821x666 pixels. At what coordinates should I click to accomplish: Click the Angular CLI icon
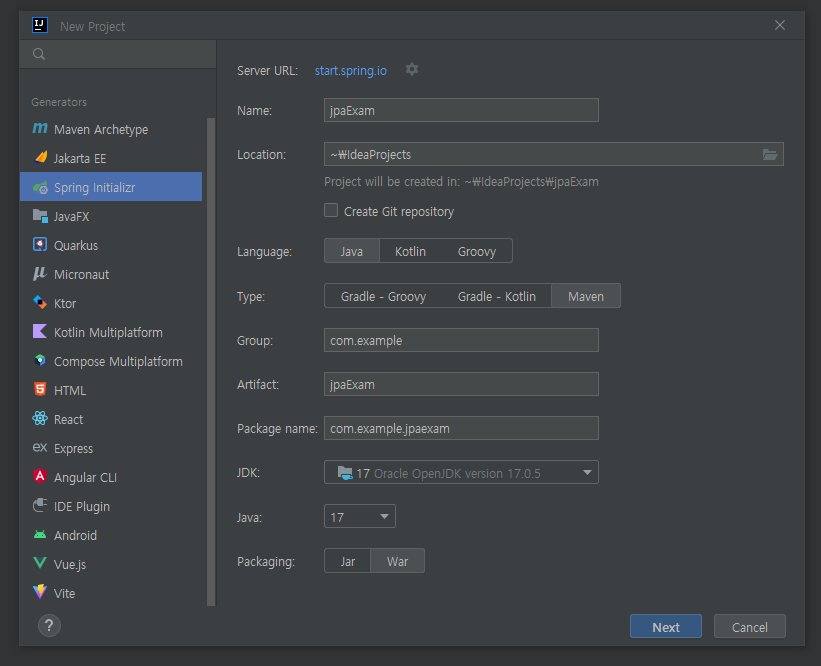tap(40, 476)
